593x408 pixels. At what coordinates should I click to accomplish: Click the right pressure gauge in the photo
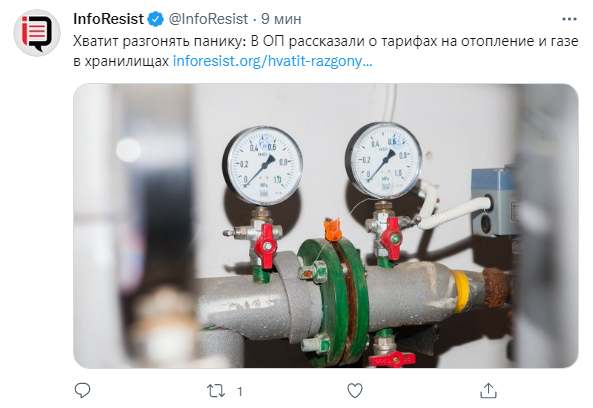tap(383, 160)
